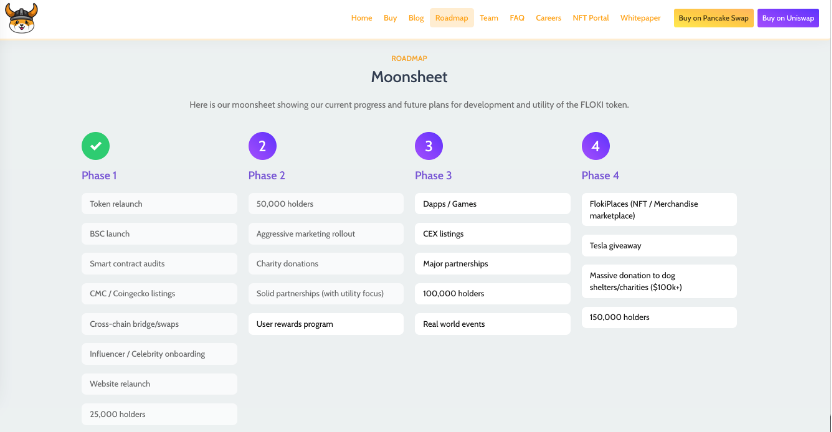Go to the Blog page
The width and height of the screenshot is (832, 432).
tap(416, 18)
